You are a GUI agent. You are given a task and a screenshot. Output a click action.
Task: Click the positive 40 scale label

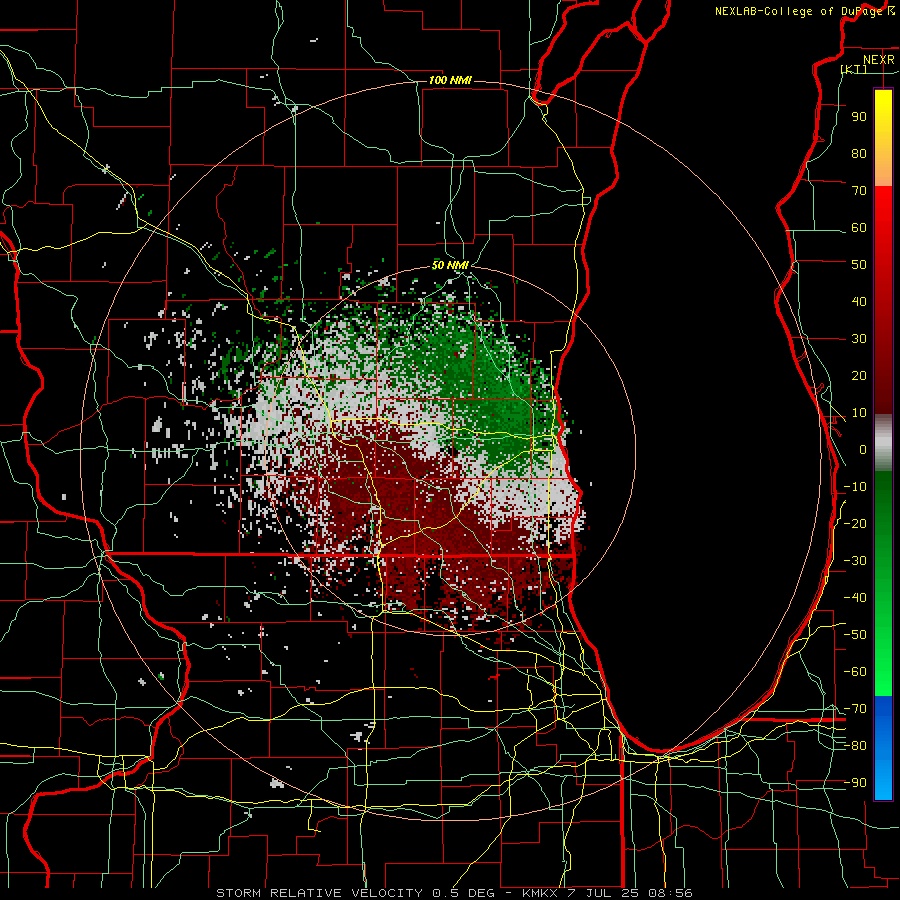pos(859,301)
